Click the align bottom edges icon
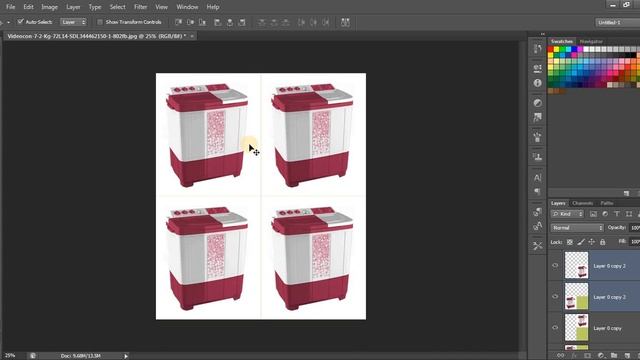 (x=202, y=22)
